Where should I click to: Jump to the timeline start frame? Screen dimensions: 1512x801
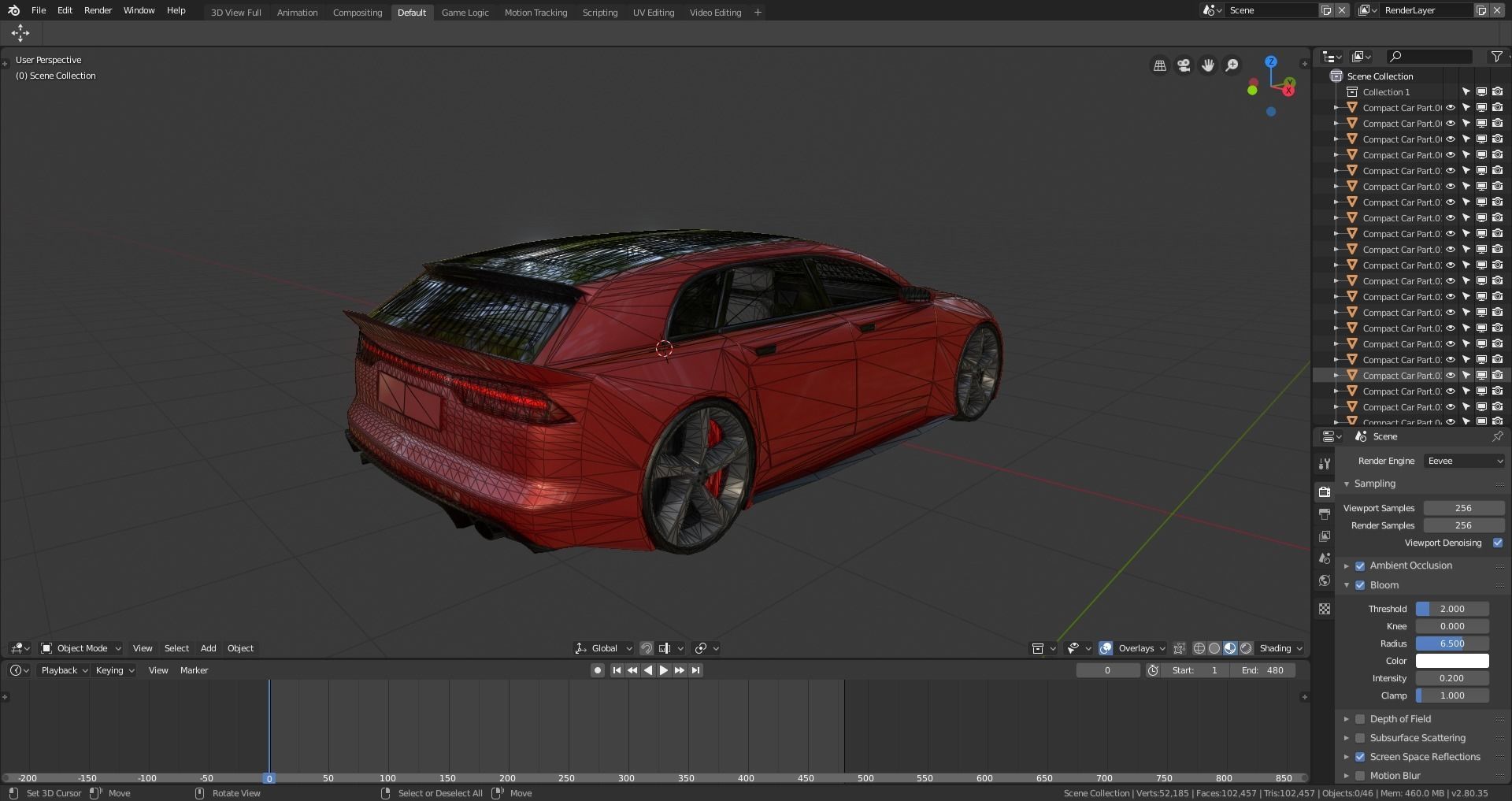tap(617, 670)
